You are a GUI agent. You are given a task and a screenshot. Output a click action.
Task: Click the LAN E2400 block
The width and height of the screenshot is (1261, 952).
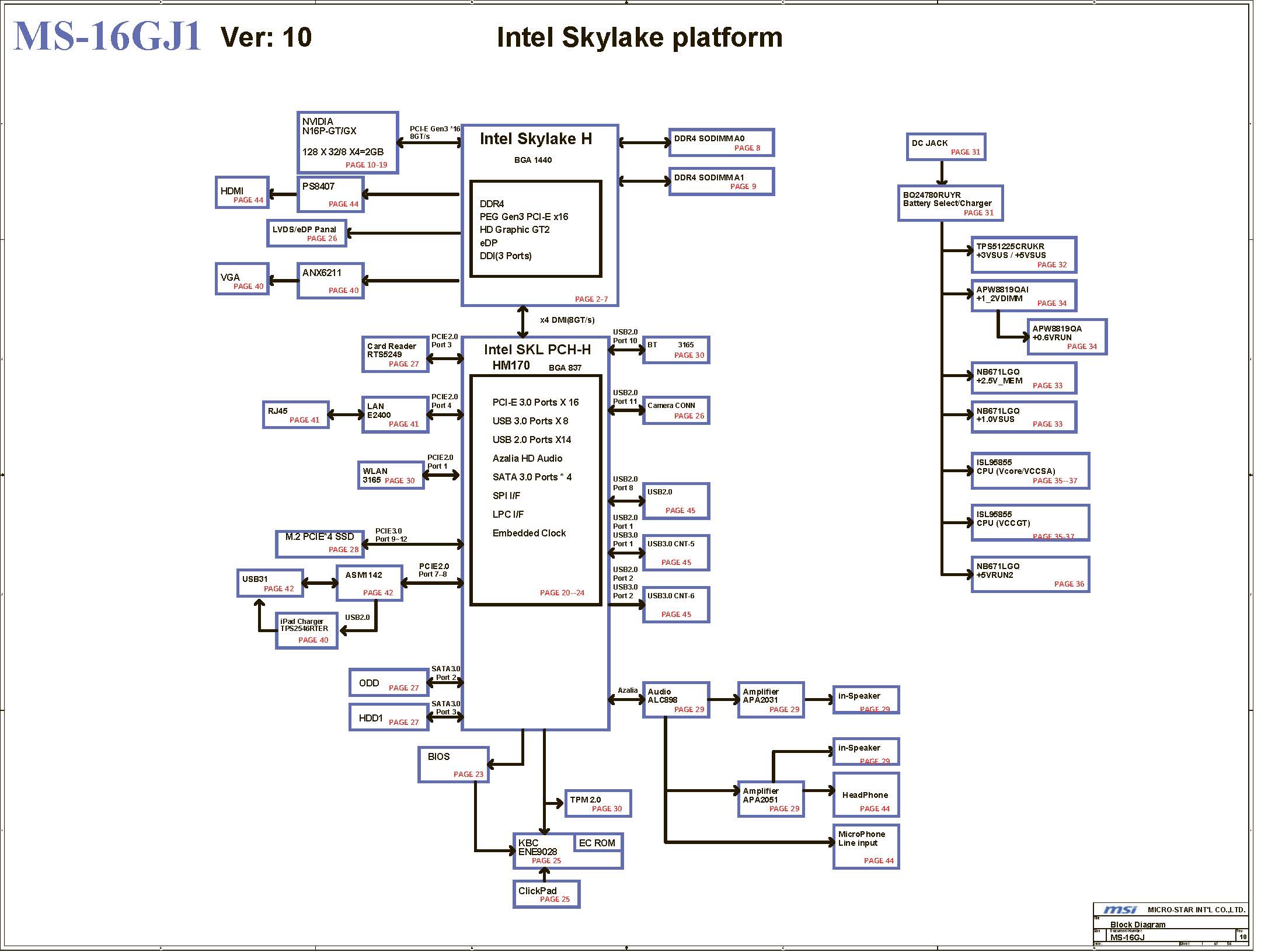pyautogui.click(x=395, y=414)
